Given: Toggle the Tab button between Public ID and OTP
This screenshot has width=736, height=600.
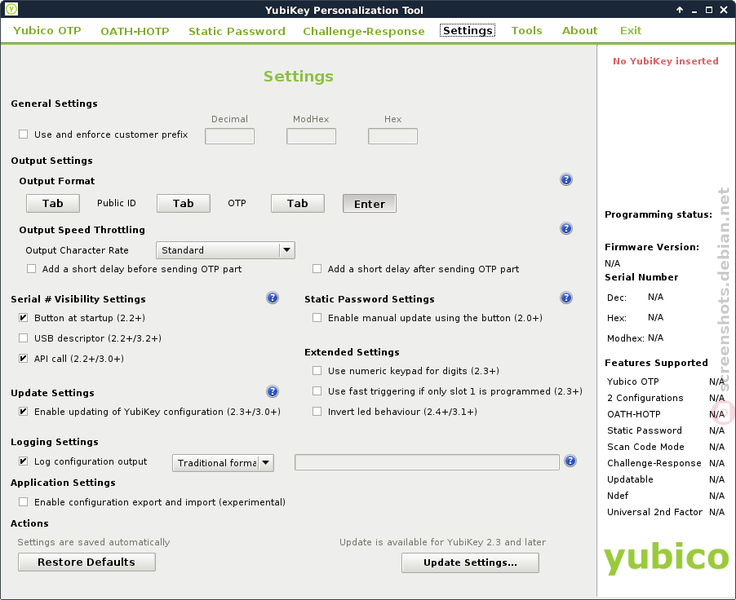Looking at the screenshot, I should 183,203.
